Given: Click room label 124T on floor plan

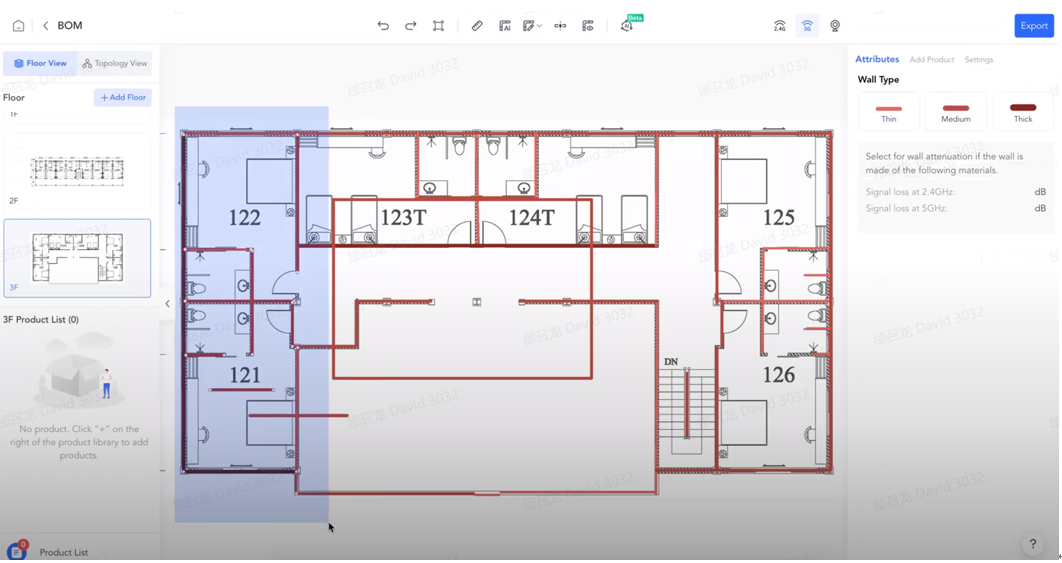Looking at the screenshot, I should [532, 217].
